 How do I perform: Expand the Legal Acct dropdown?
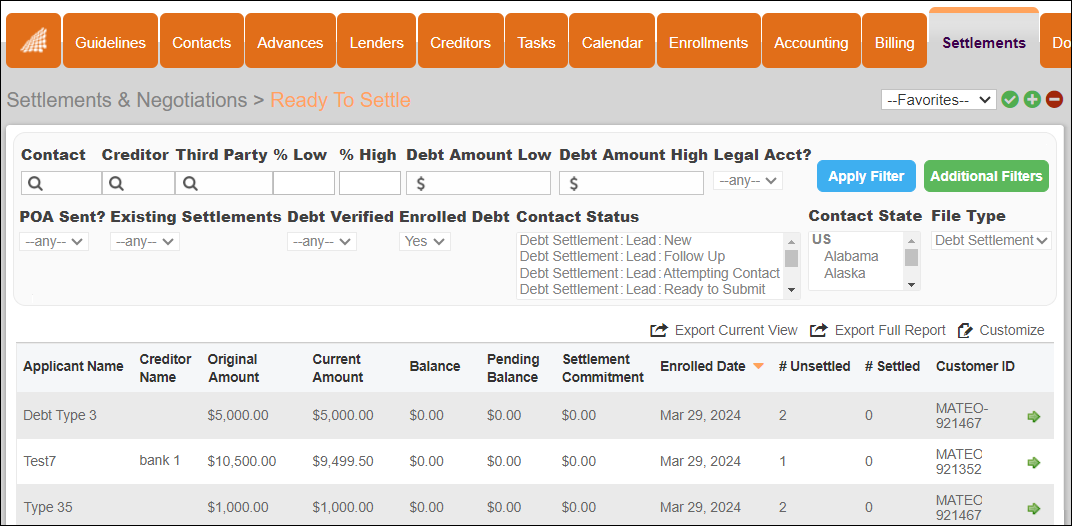(x=748, y=181)
